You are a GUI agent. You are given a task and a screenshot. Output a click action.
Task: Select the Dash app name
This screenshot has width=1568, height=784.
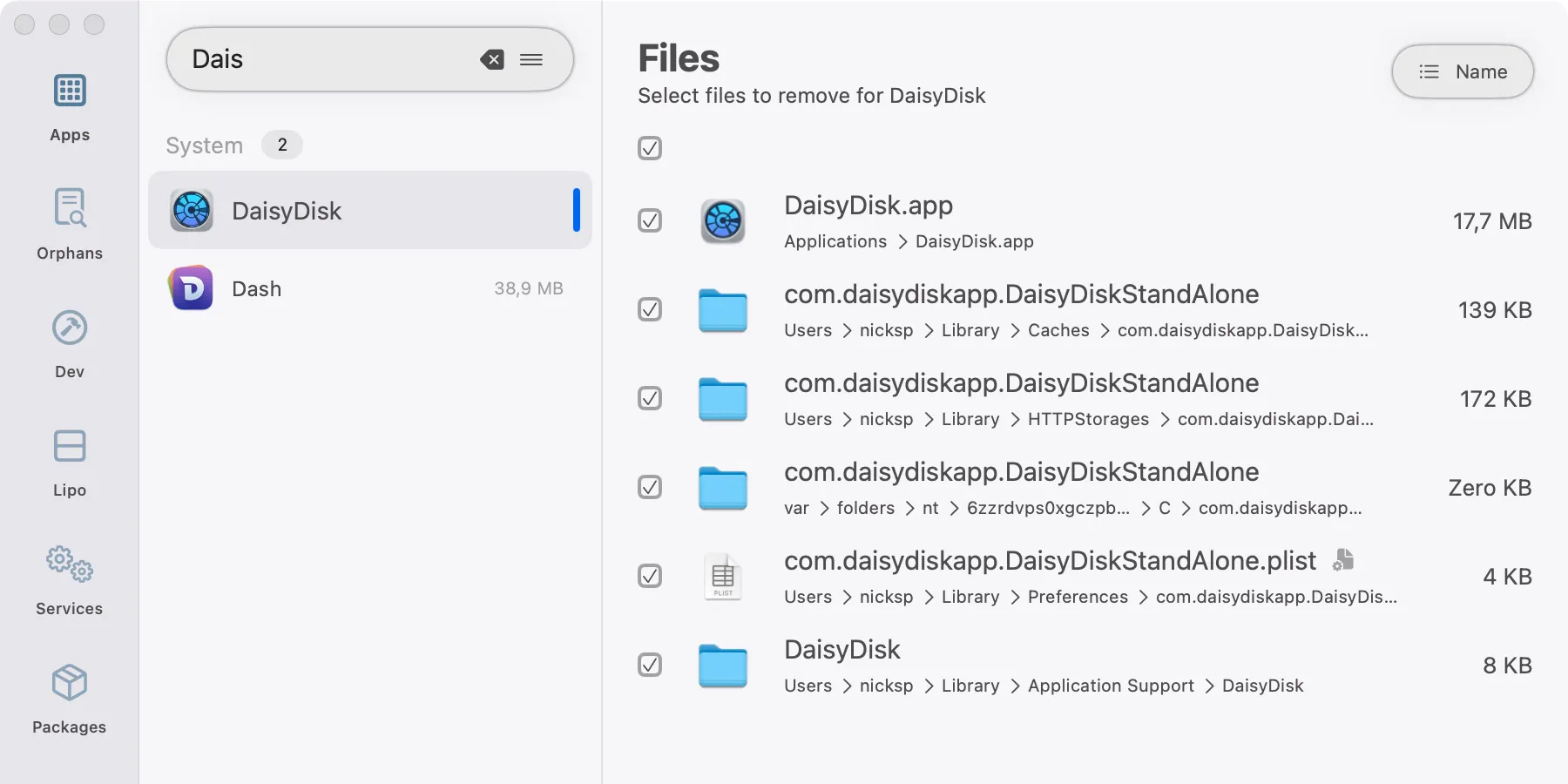click(x=257, y=289)
